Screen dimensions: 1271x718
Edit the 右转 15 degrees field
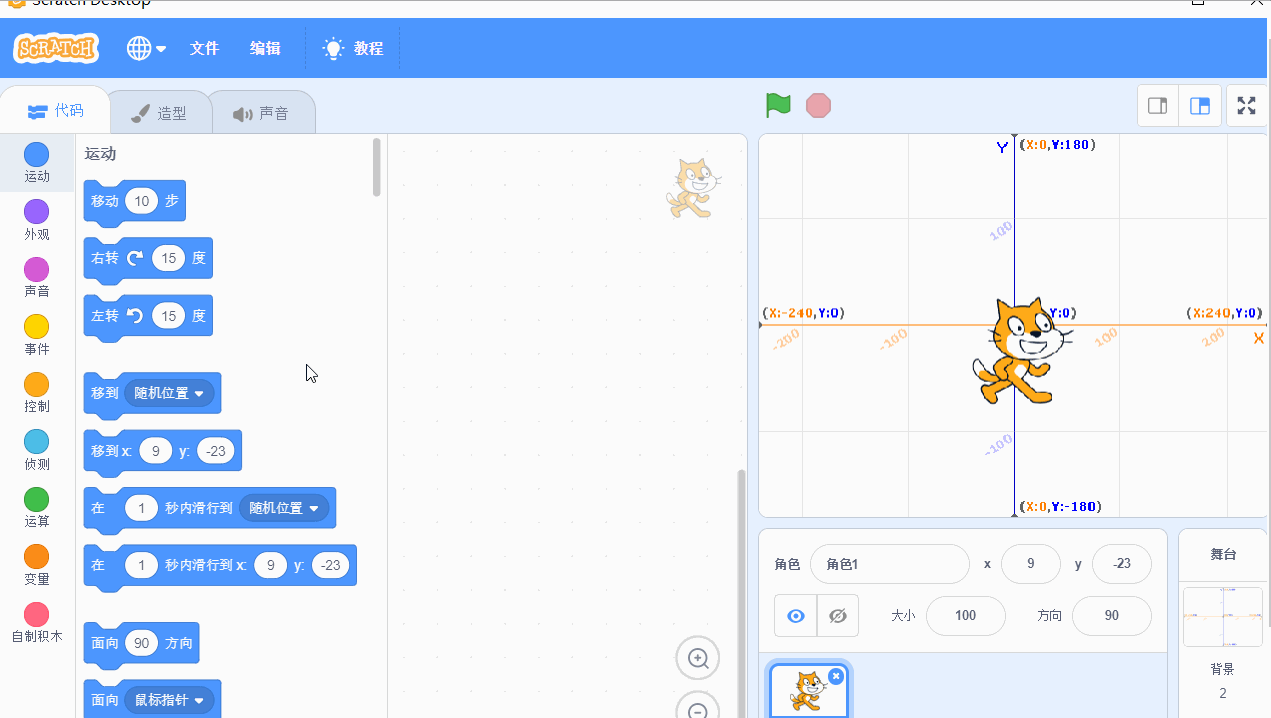coord(168,258)
